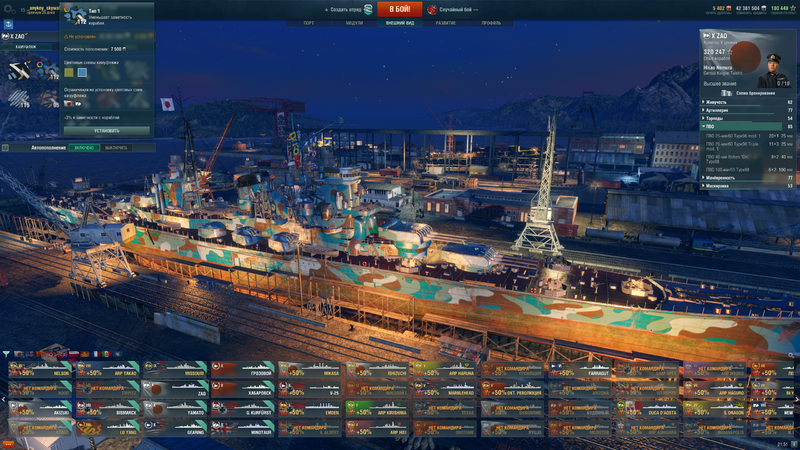Select the MISSOURI ship card
Screen dimensions: 800x450
175,369
